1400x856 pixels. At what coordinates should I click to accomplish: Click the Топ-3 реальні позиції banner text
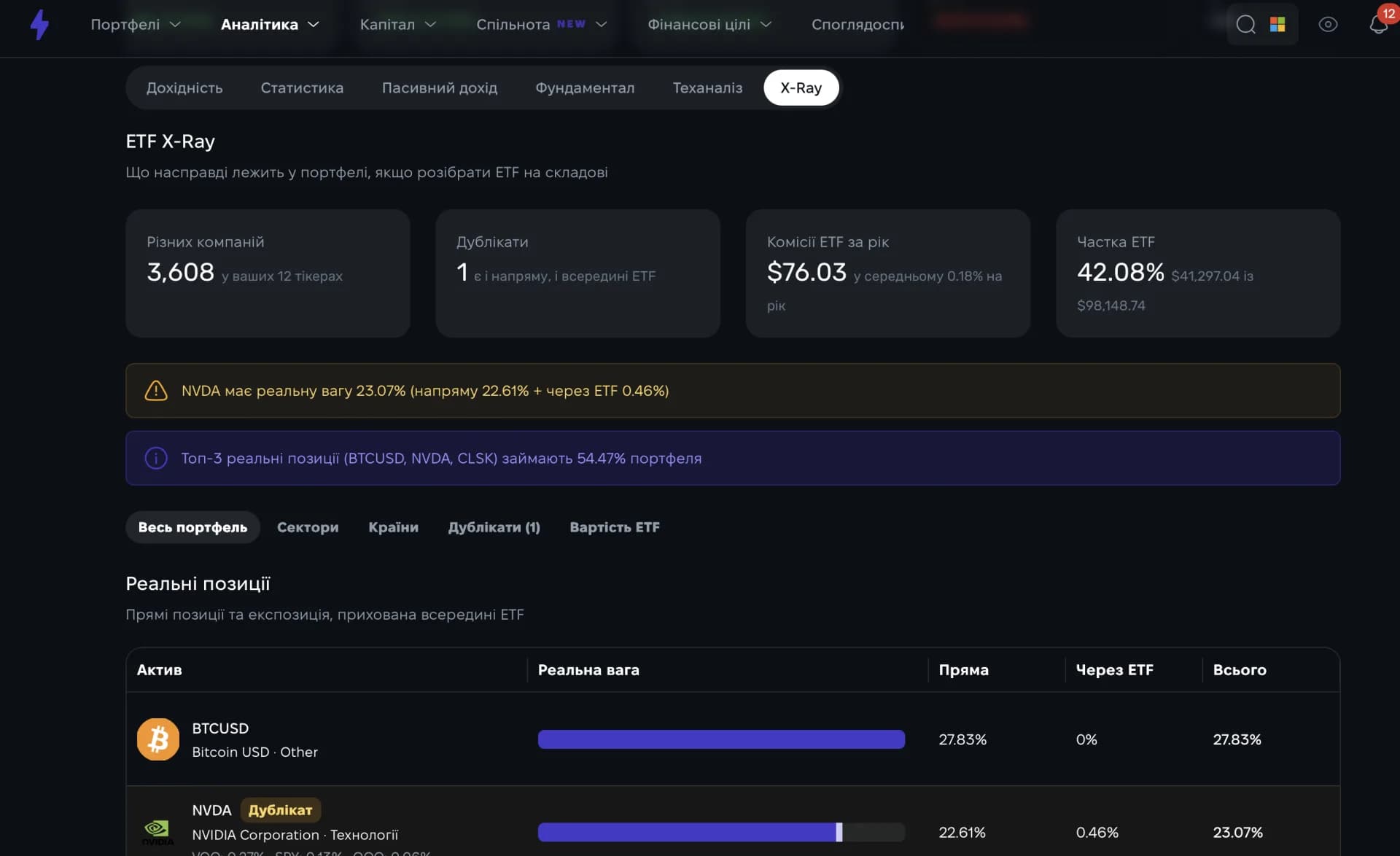[x=441, y=458]
